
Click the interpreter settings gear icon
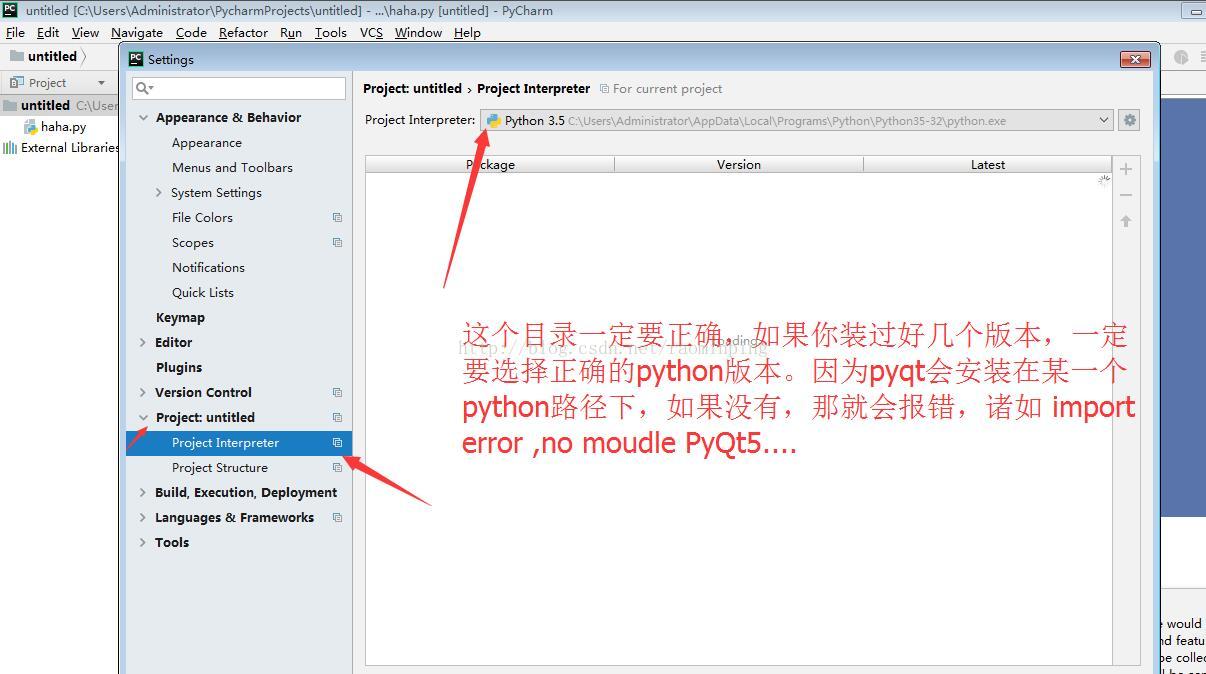point(1129,120)
